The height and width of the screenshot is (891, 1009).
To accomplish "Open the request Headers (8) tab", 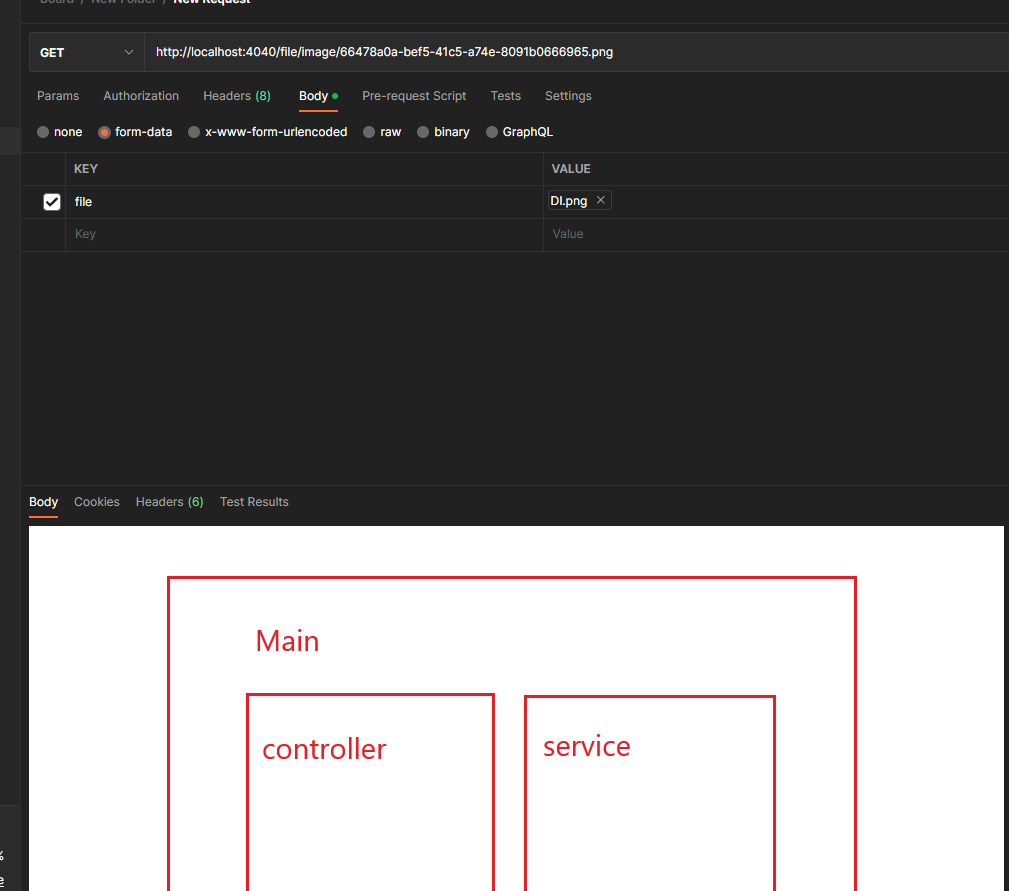I will (x=237, y=96).
